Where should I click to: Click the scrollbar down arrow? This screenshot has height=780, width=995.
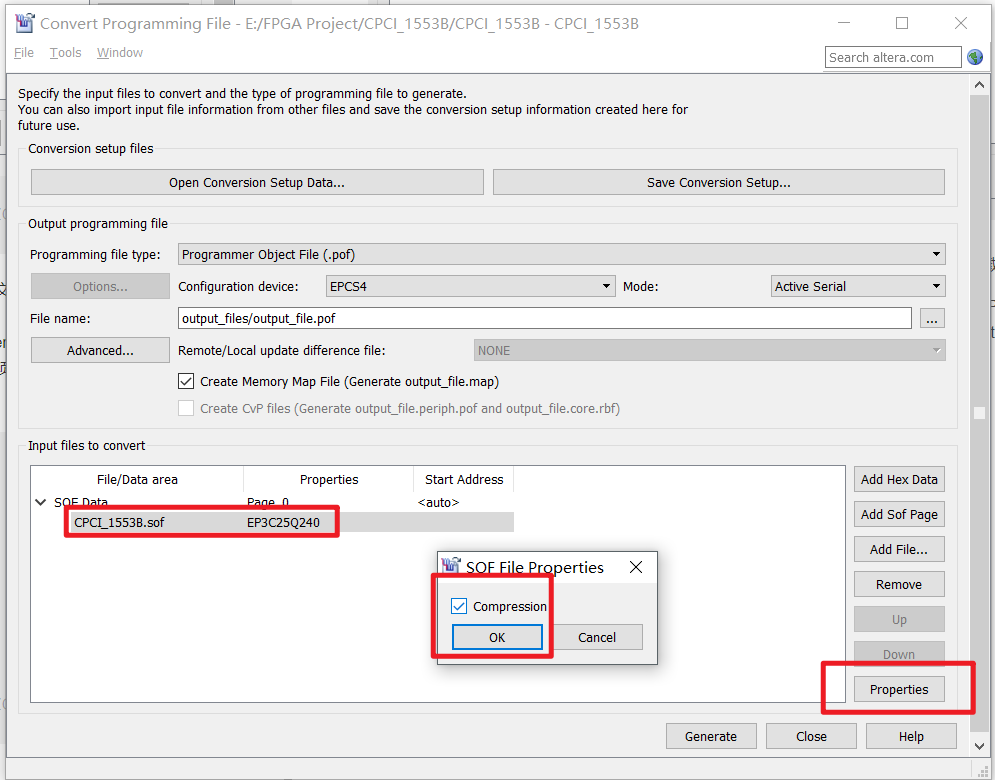tap(980, 744)
